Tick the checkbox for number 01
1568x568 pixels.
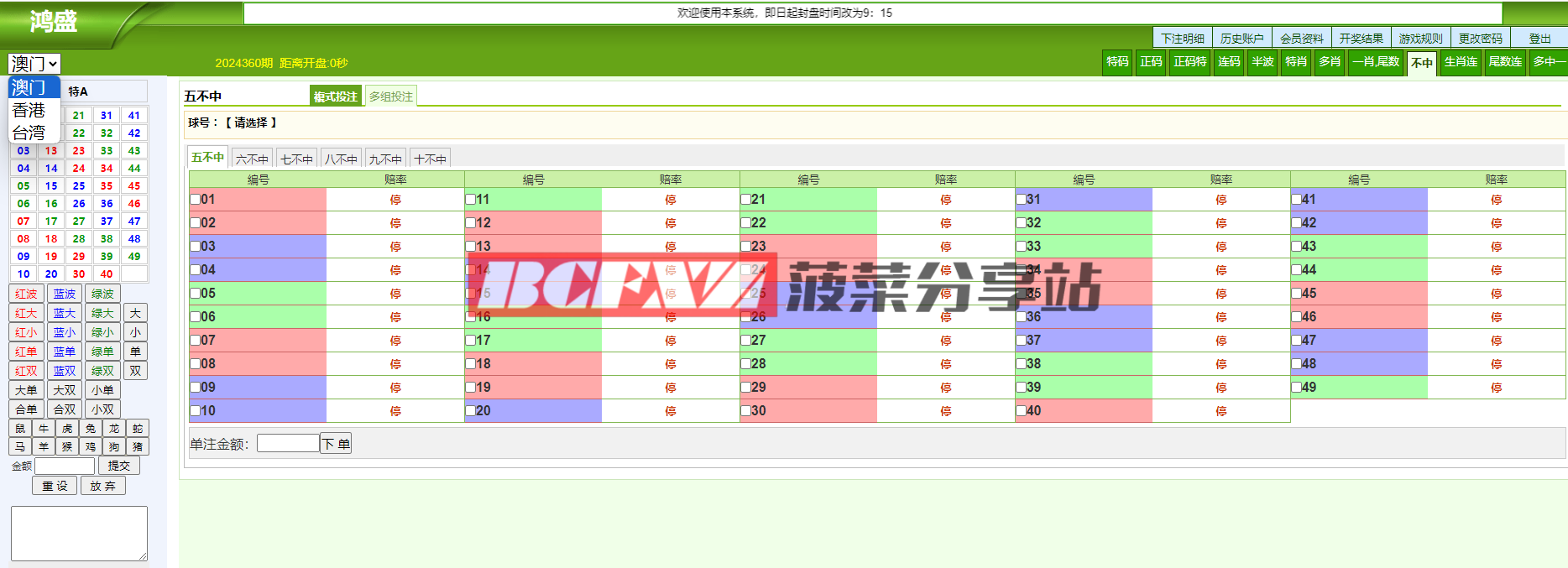[x=195, y=200]
